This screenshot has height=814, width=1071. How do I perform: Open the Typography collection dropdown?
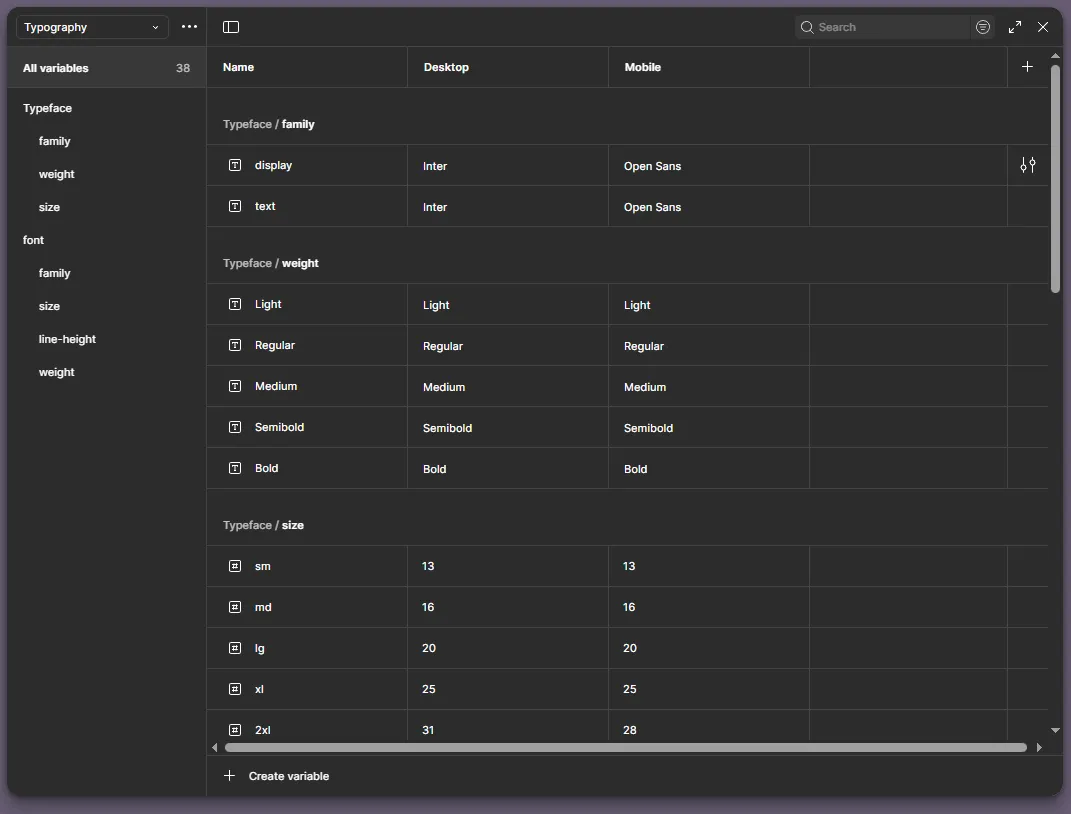pos(90,27)
